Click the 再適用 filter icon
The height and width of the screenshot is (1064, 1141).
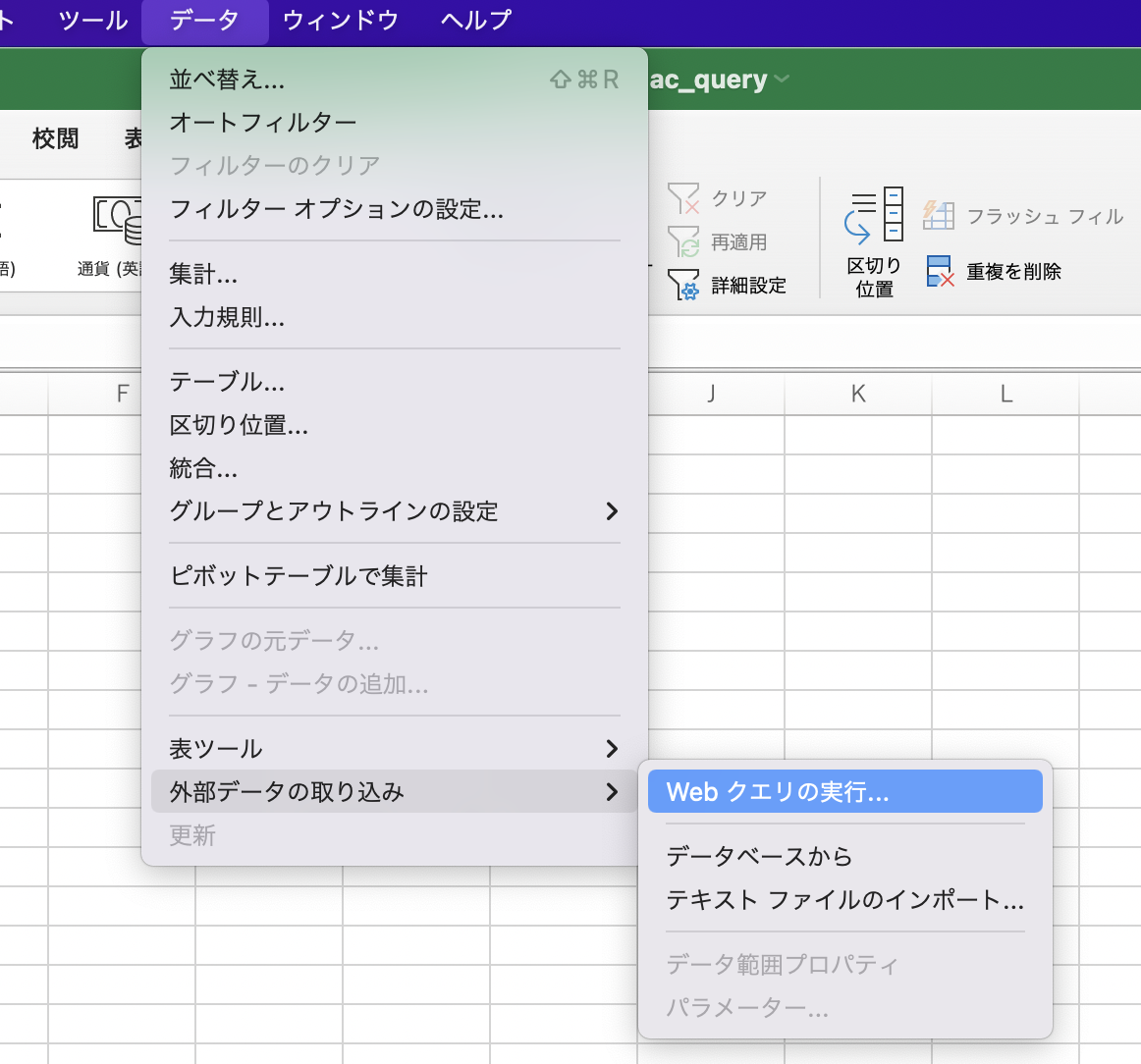pos(683,241)
